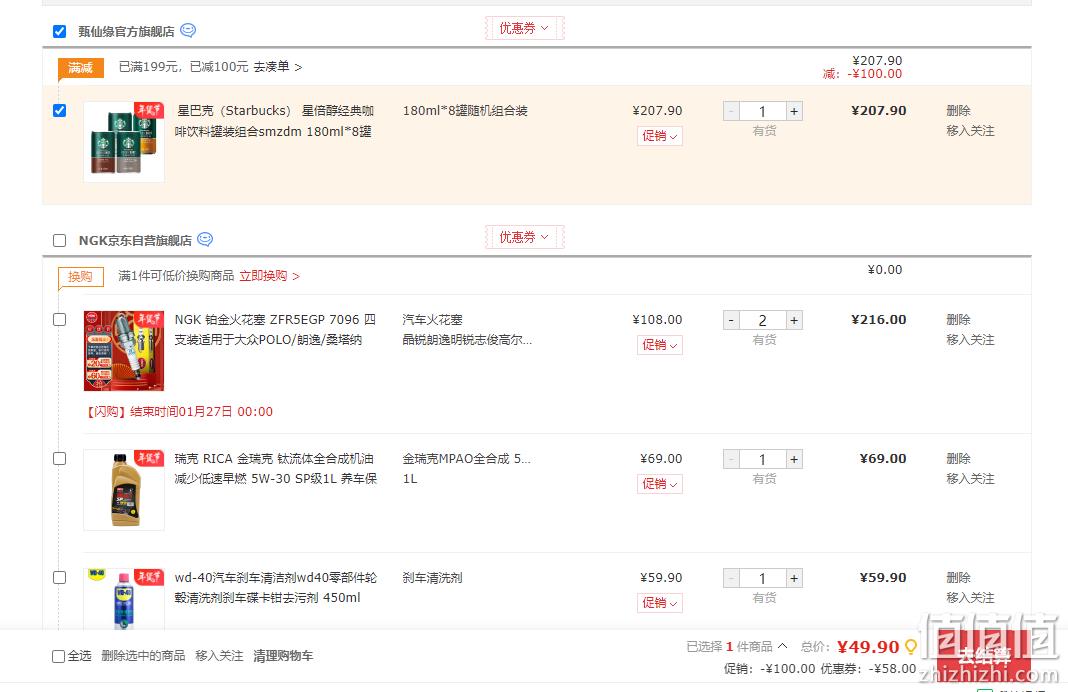1068x692 pixels.
Task: Click the 【闪购】结束时间01月27日 00:00 notice
Action: pos(178,411)
